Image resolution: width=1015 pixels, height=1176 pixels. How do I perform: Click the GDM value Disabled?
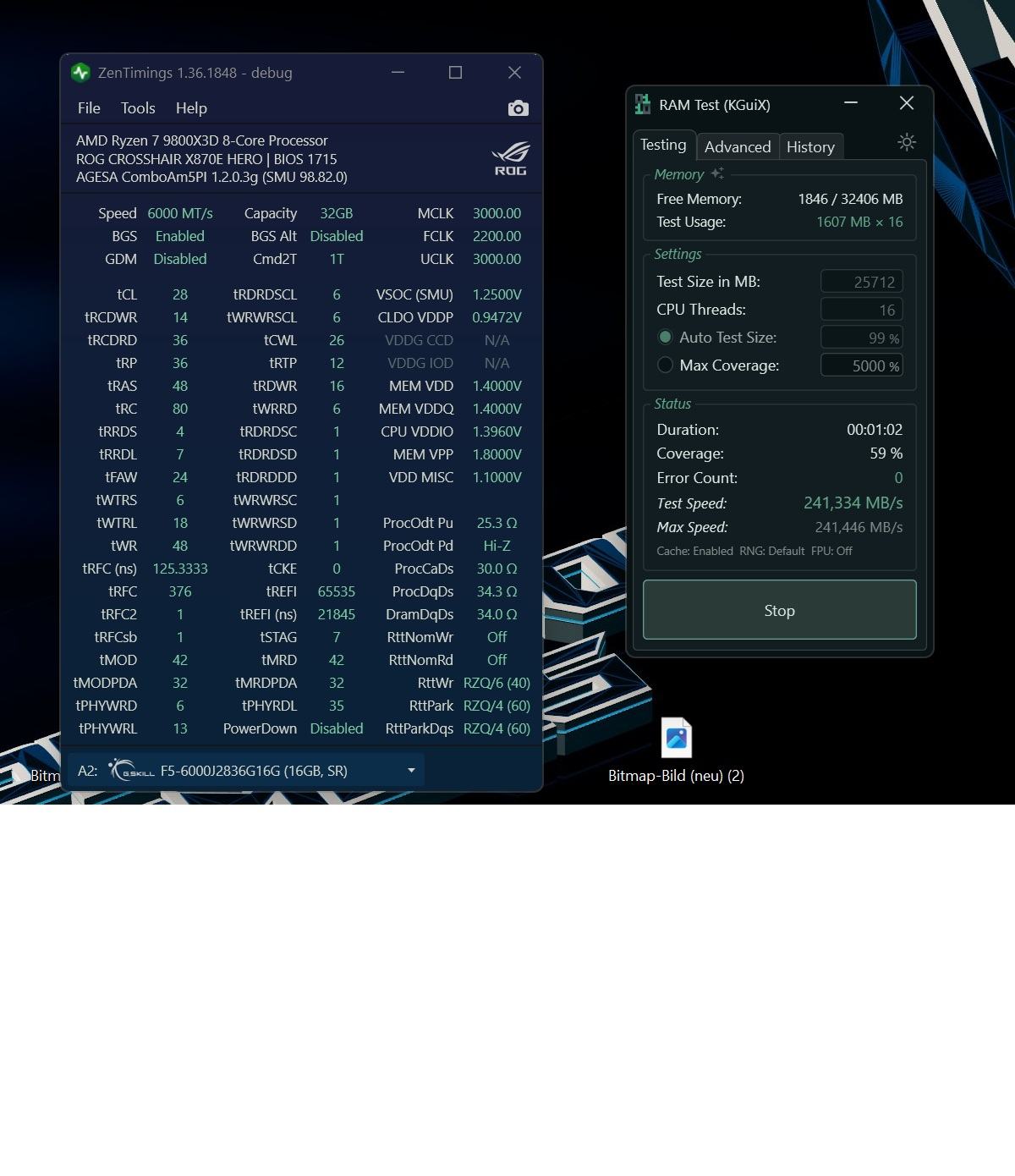coord(180,259)
